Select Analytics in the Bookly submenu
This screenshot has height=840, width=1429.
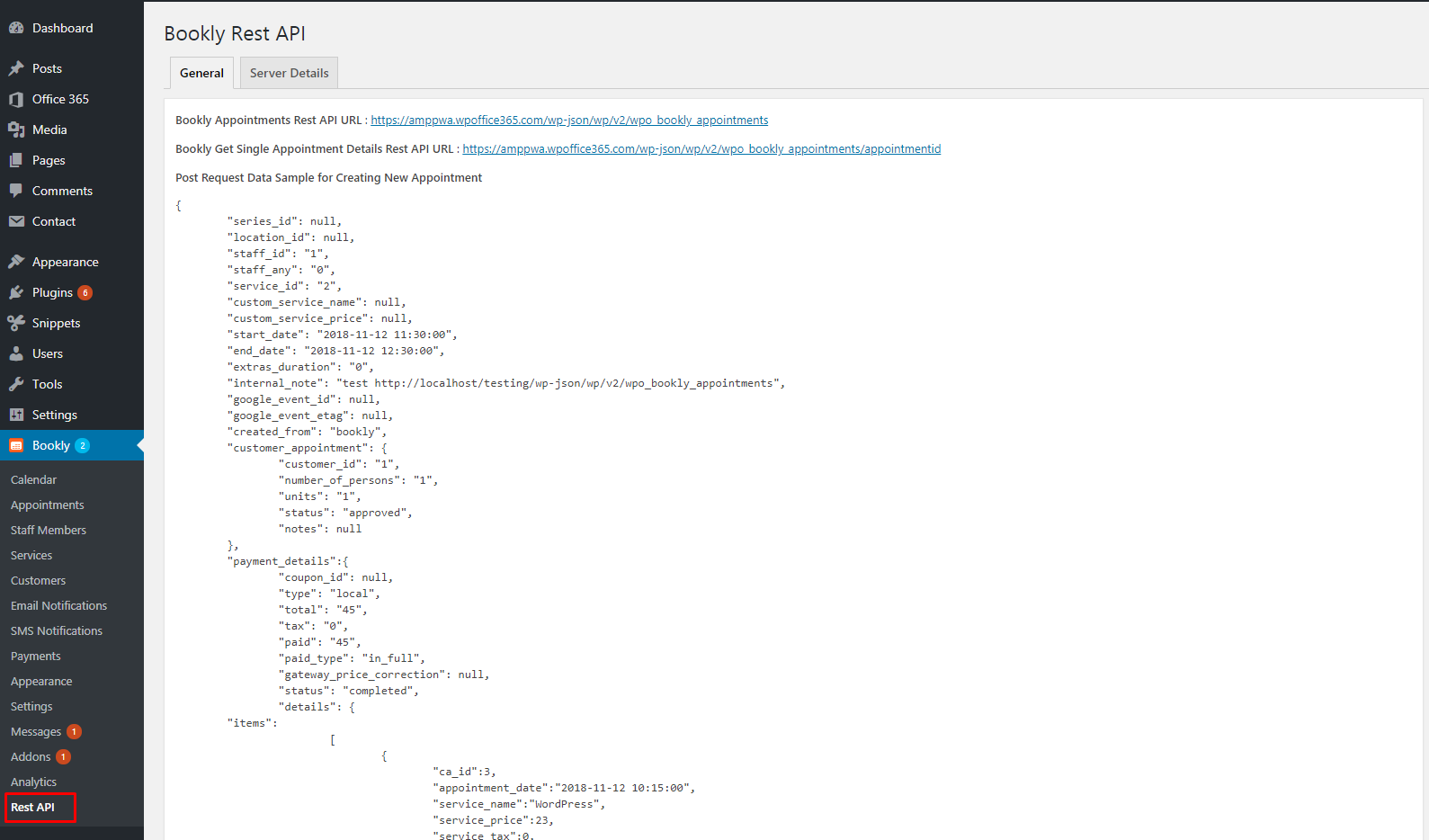33,782
